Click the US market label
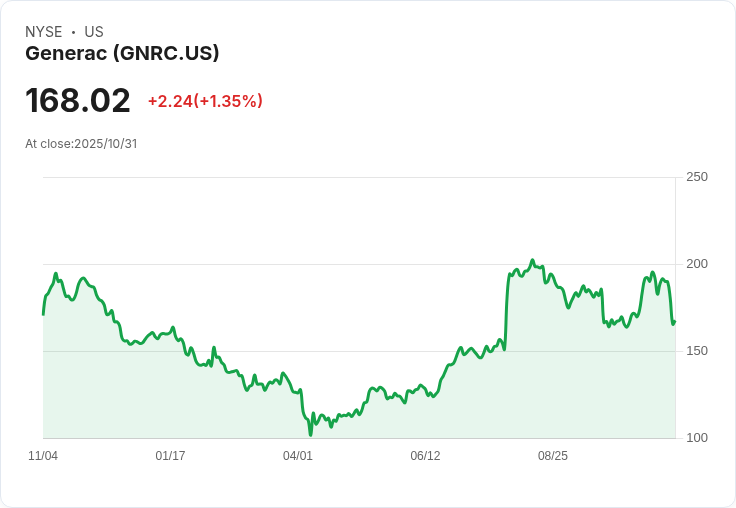 point(94,32)
